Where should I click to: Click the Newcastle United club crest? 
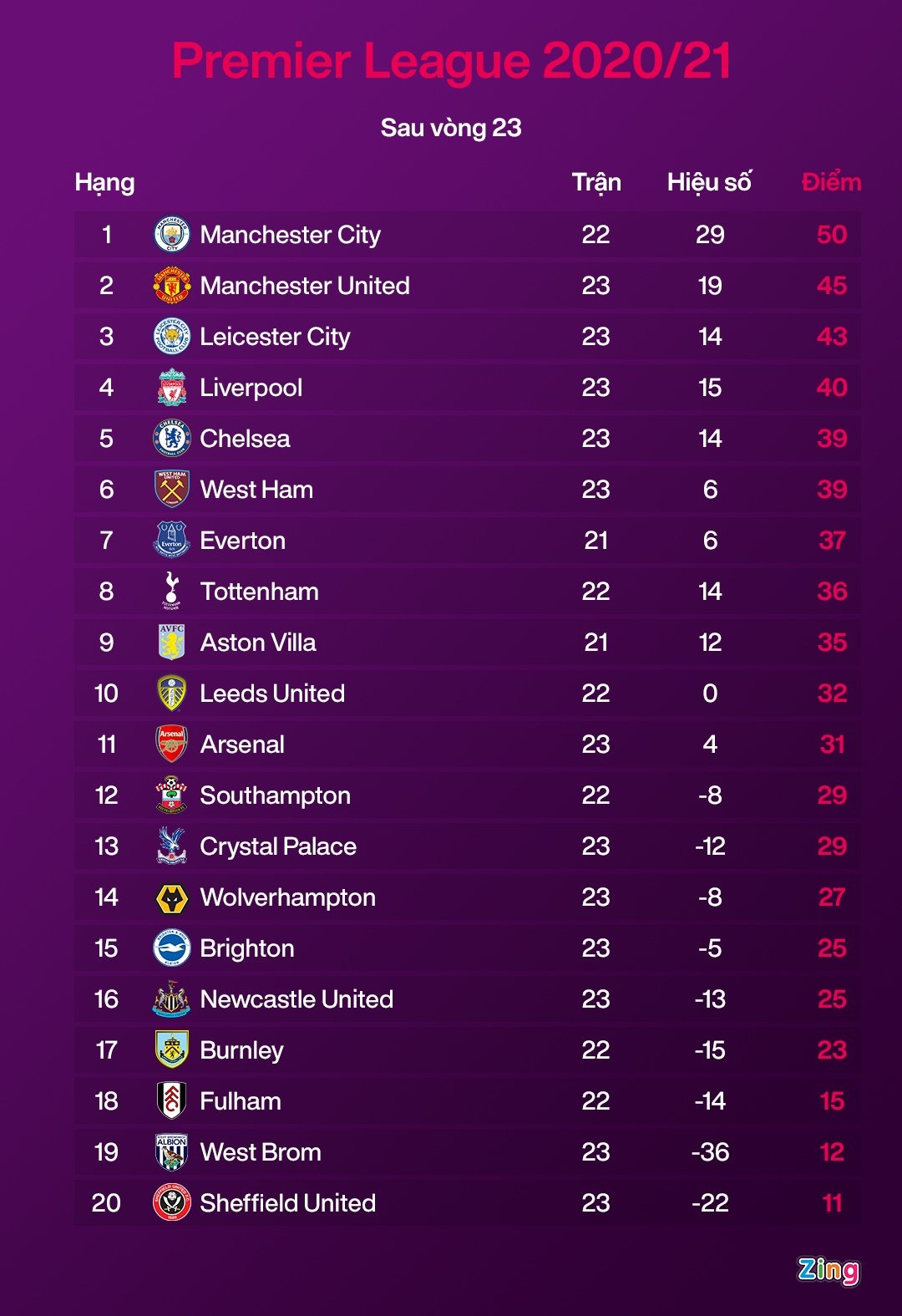click(x=172, y=999)
